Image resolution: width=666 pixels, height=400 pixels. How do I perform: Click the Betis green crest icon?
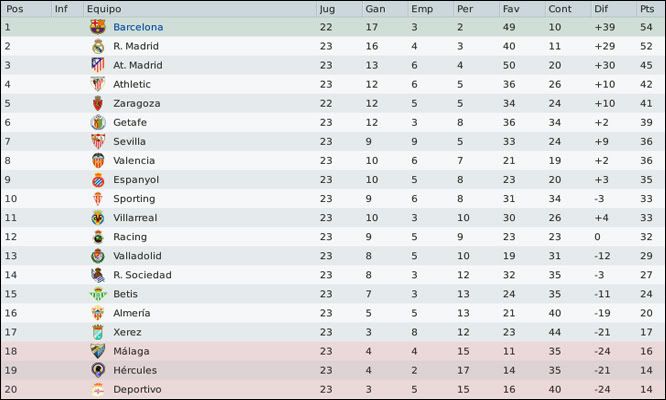pos(98,294)
